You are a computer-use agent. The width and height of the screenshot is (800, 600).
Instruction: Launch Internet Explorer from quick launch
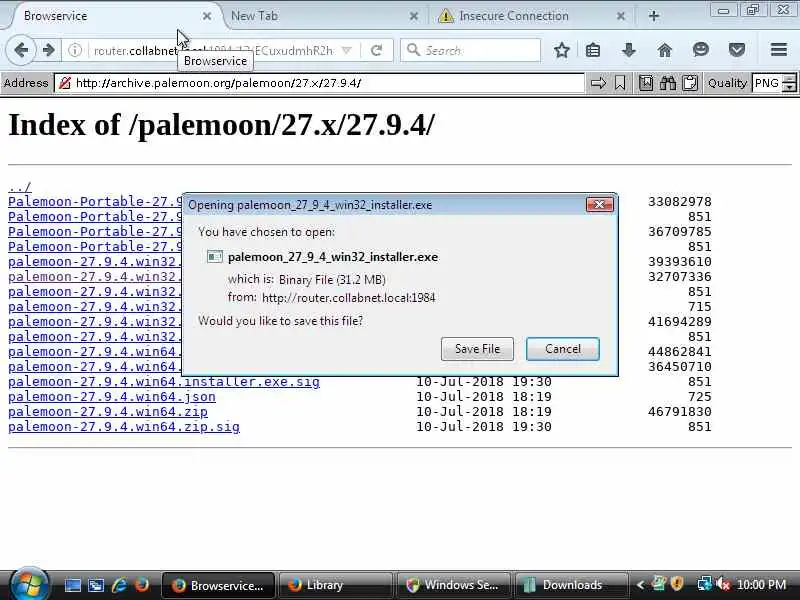[119, 585]
